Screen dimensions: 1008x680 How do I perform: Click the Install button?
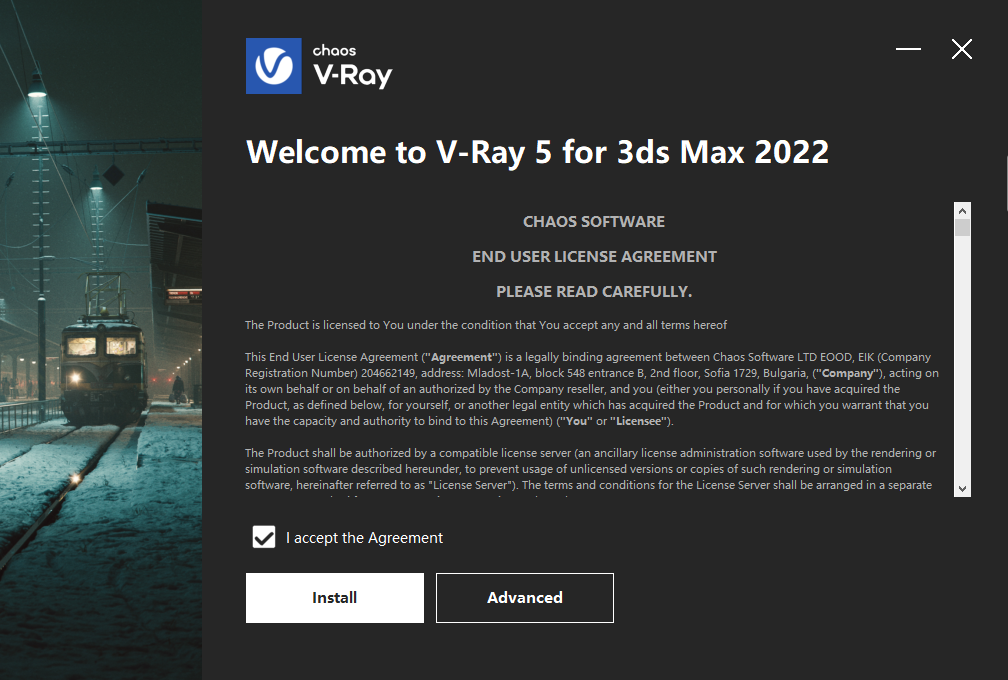click(334, 597)
